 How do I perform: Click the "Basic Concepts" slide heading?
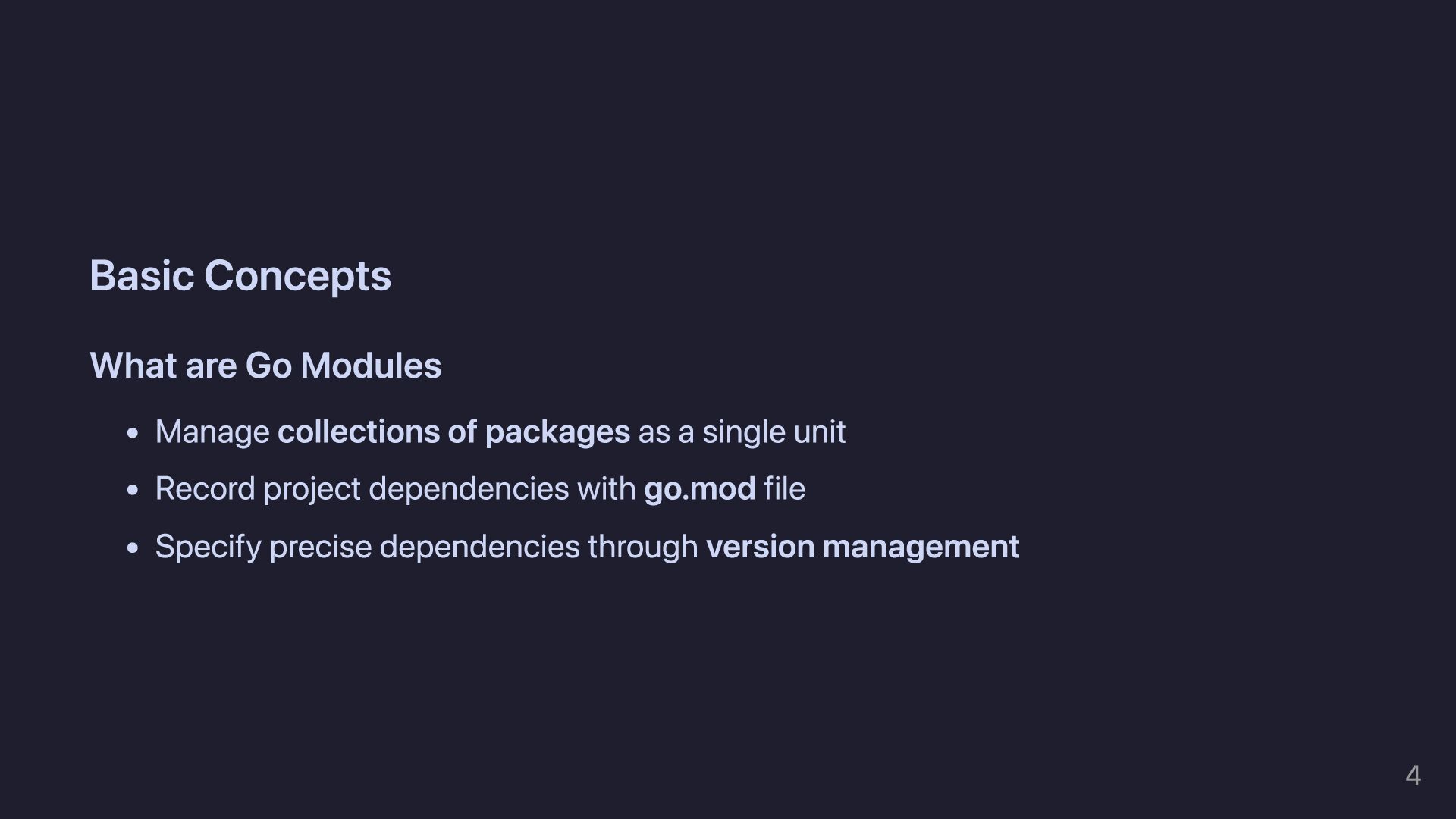tap(240, 275)
